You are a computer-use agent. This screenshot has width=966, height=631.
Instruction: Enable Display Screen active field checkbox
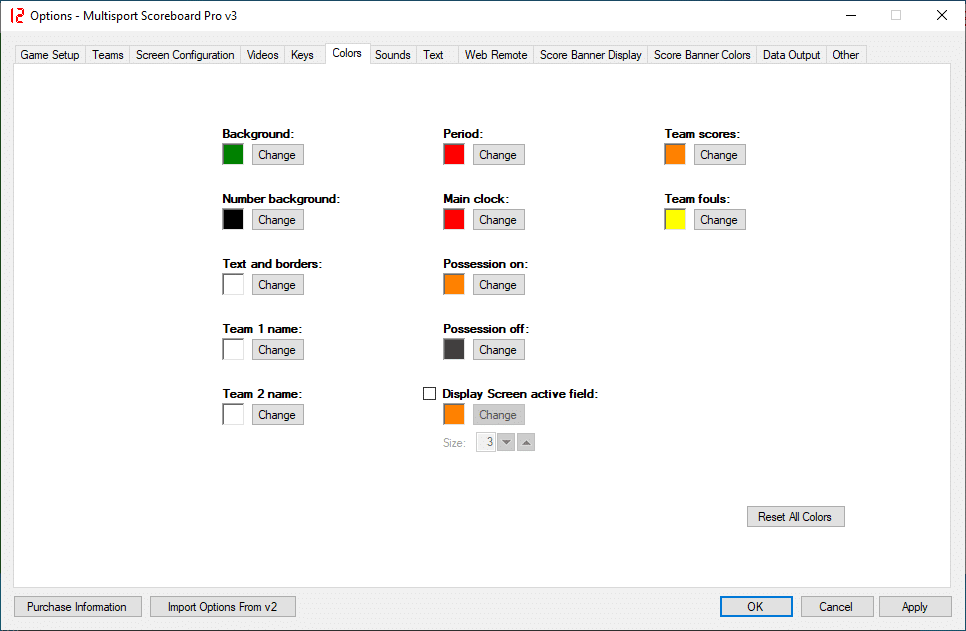tap(430, 394)
